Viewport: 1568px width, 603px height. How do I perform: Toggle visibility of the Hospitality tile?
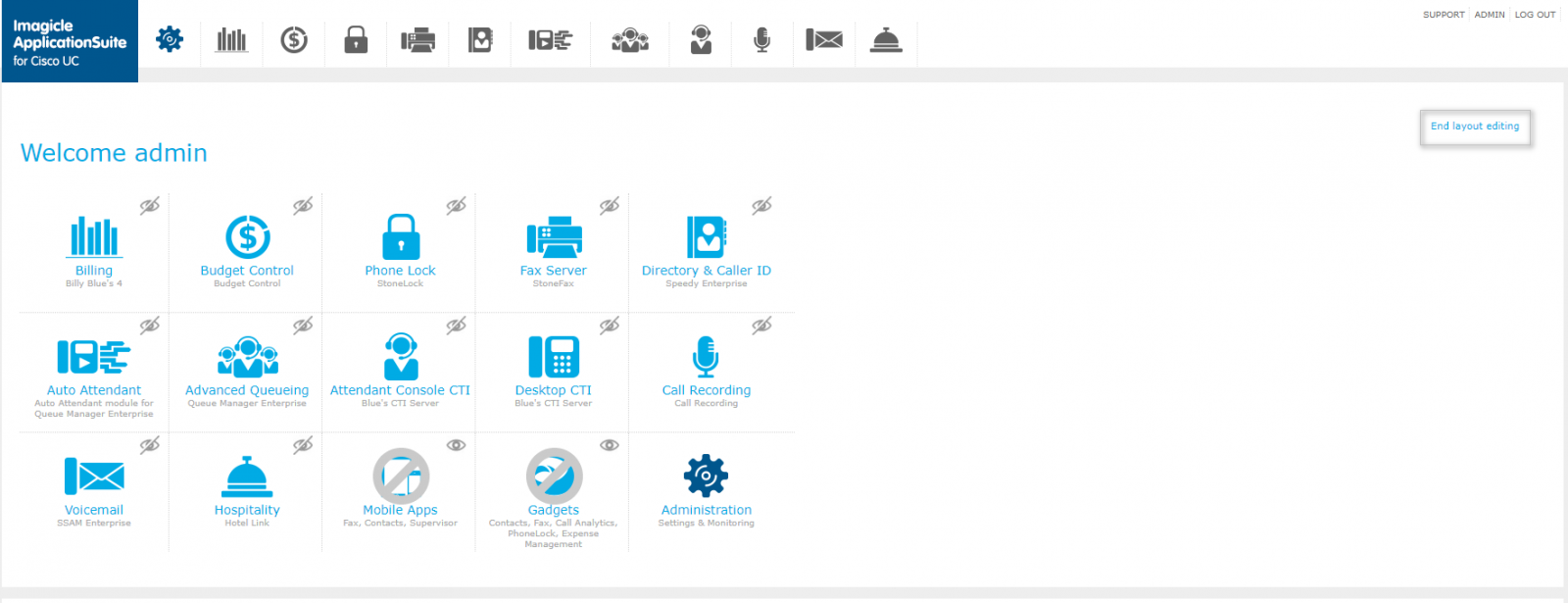click(303, 445)
